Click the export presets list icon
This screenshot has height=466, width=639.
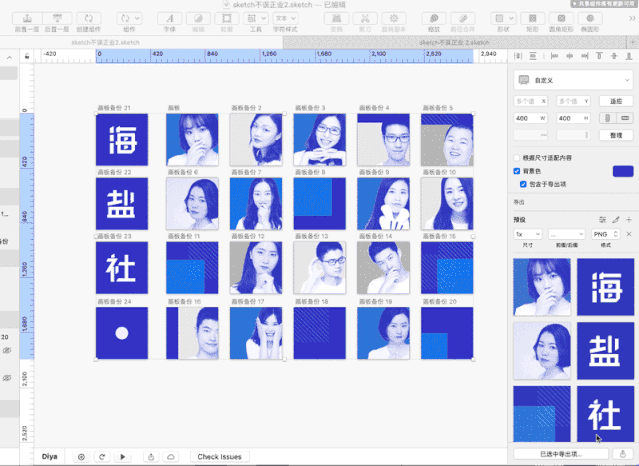(602, 220)
